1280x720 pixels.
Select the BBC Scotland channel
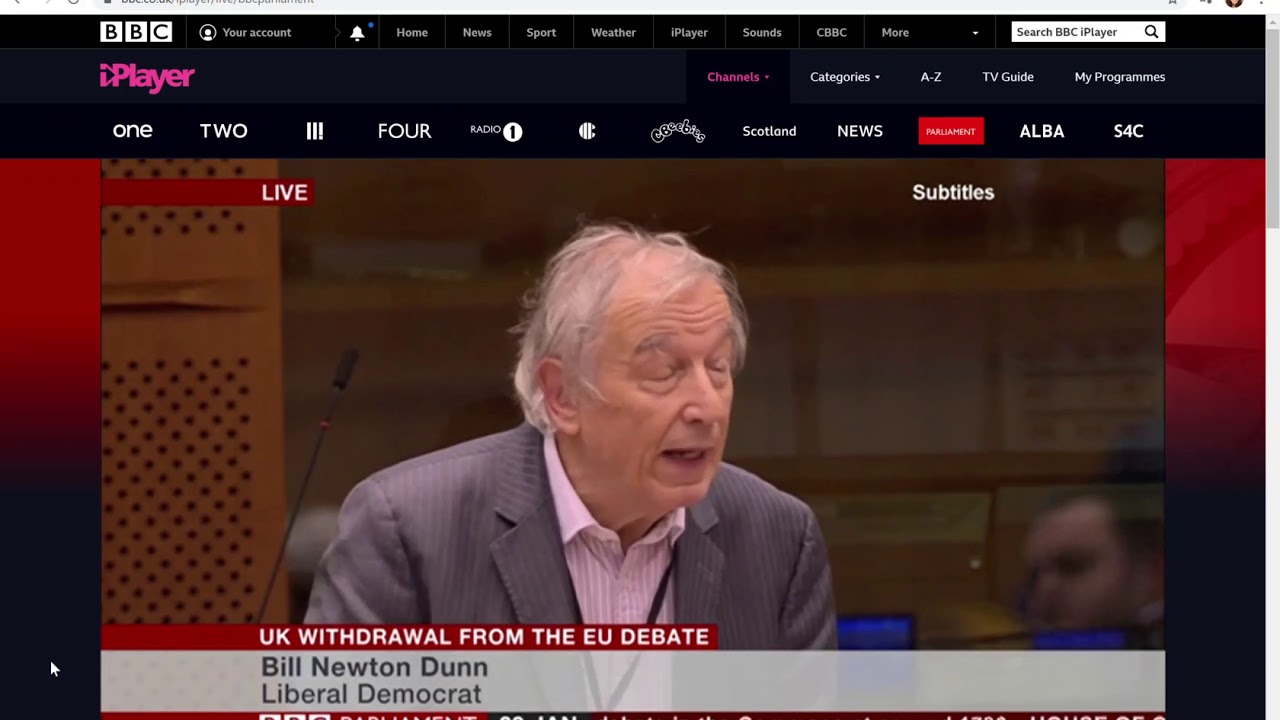click(769, 131)
